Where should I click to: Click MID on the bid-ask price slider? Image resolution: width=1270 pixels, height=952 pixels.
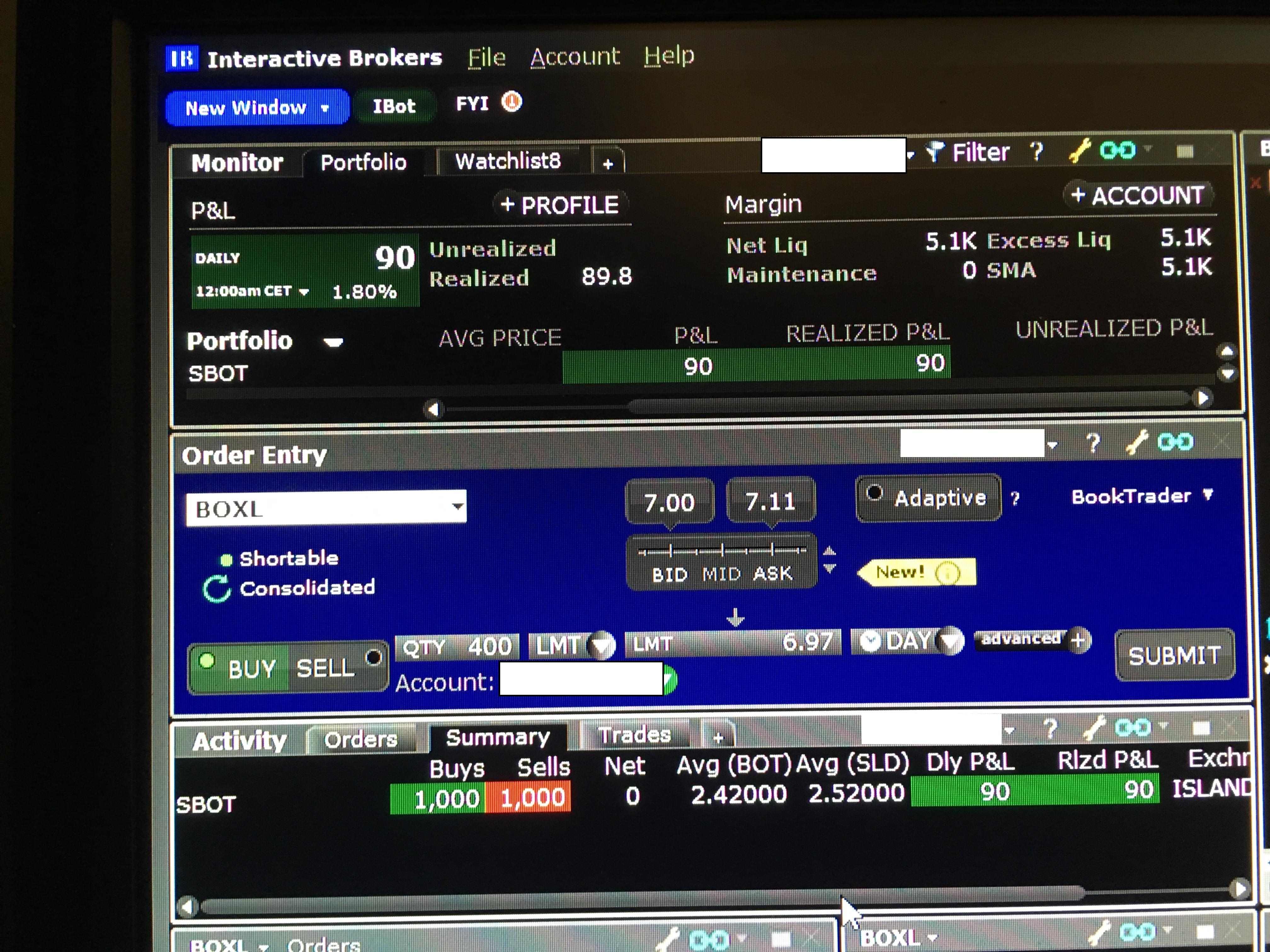(721, 574)
